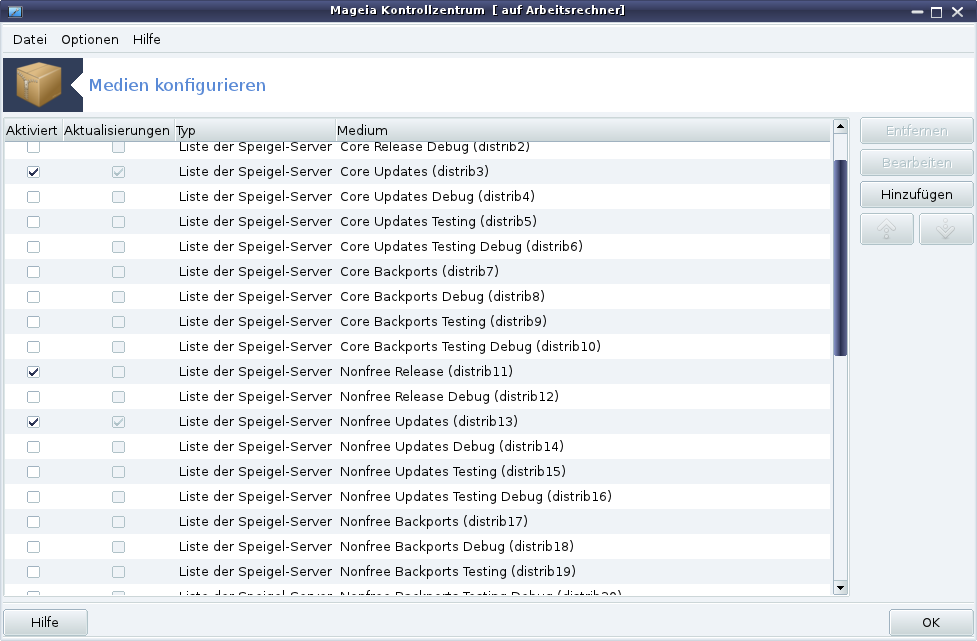Click the move-down arrow button
The height and width of the screenshot is (641, 977).
pyautogui.click(x=945, y=229)
